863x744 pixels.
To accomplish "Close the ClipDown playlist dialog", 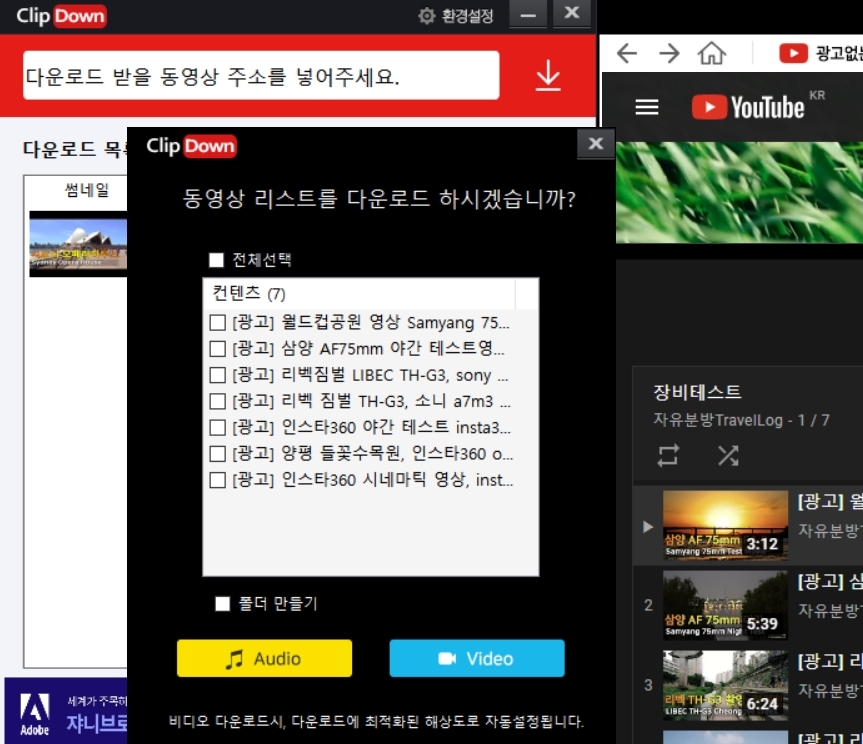I will click(x=596, y=144).
